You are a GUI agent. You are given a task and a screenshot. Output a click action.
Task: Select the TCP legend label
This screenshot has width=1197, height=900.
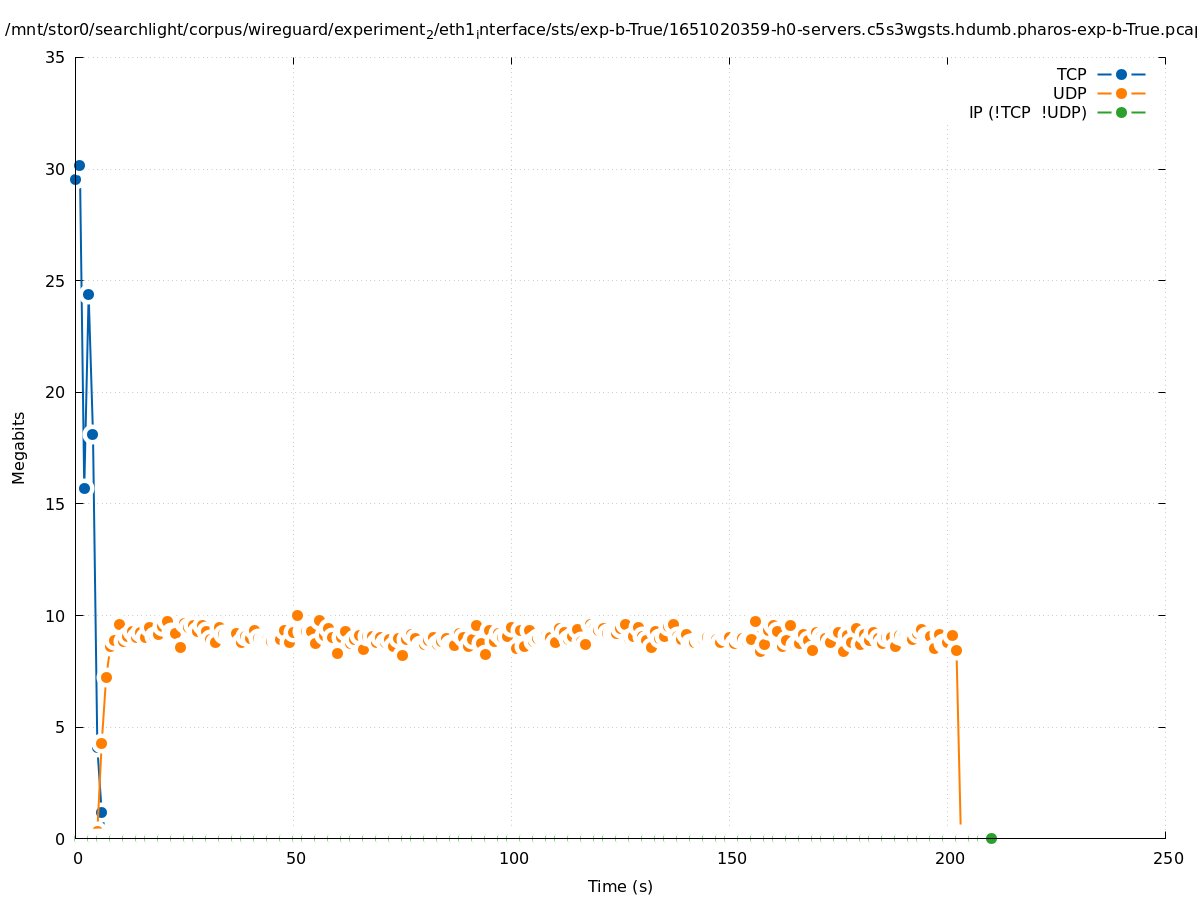(x=1071, y=74)
